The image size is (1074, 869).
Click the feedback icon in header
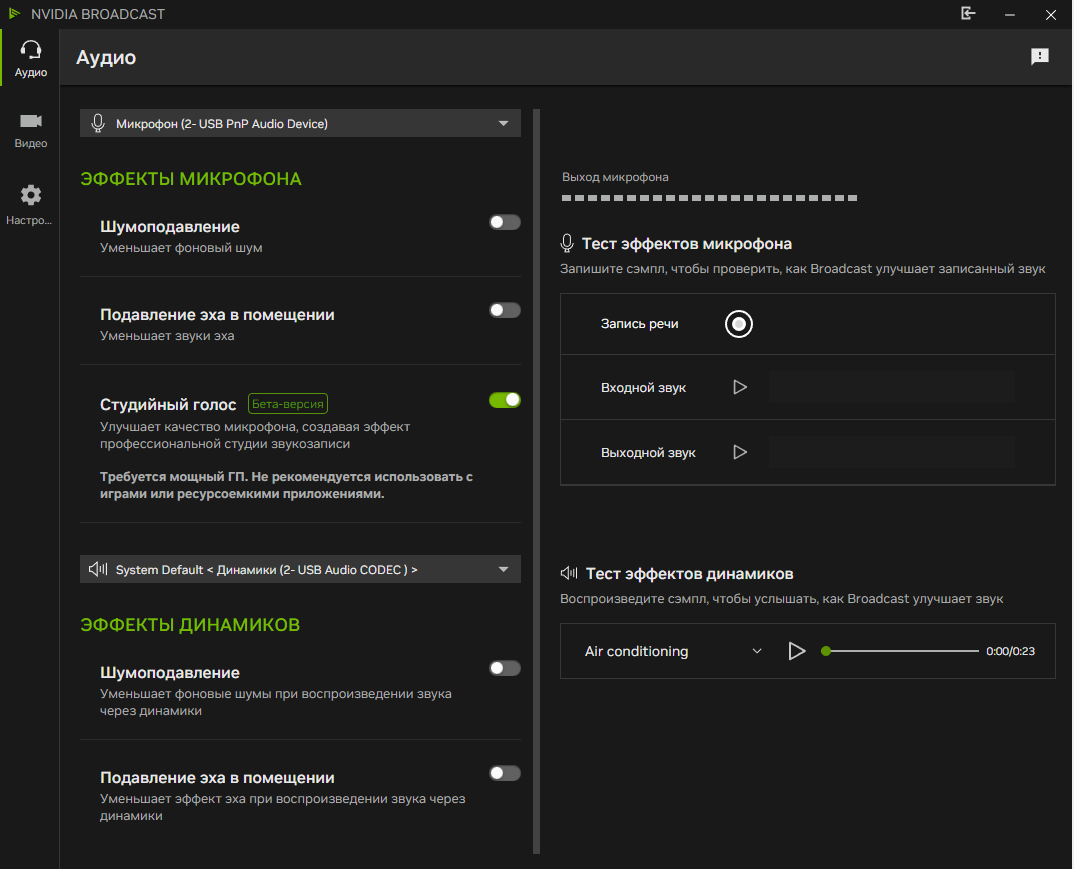(x=1039, y=57)
